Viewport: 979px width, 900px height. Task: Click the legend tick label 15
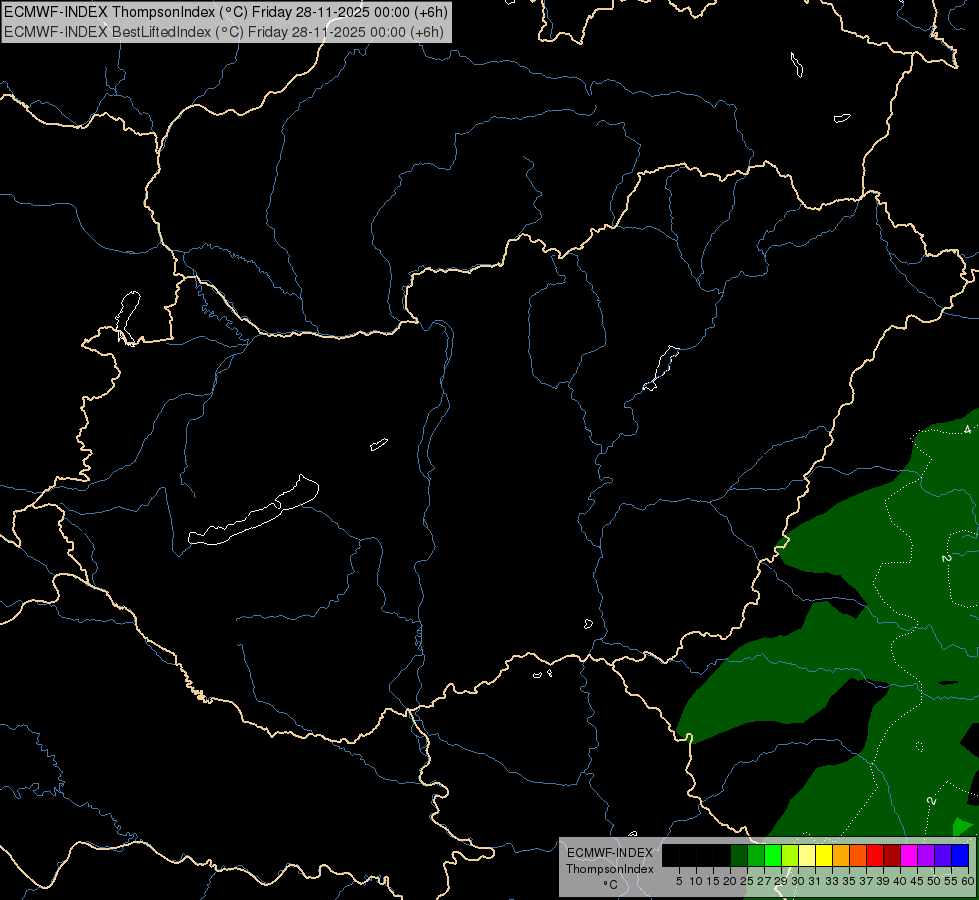tap(713, 881)
